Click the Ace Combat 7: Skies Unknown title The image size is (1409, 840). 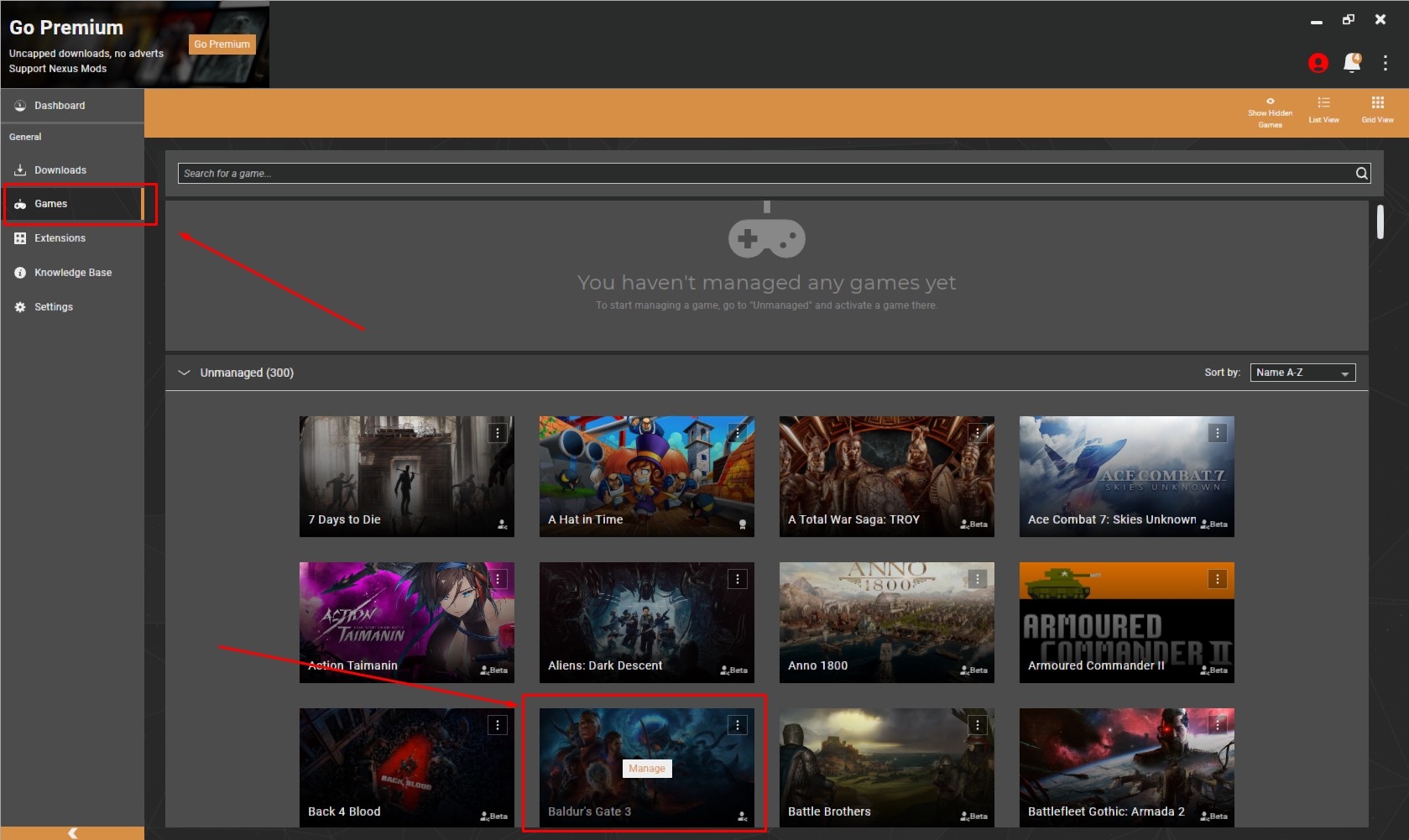1112,519
